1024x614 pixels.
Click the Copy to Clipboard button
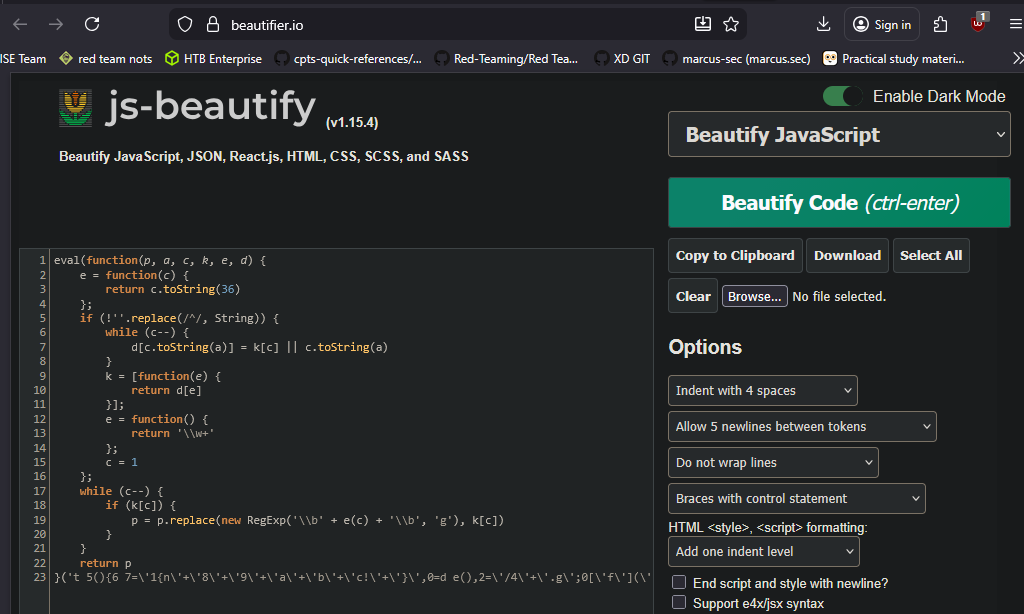[735, 255]
